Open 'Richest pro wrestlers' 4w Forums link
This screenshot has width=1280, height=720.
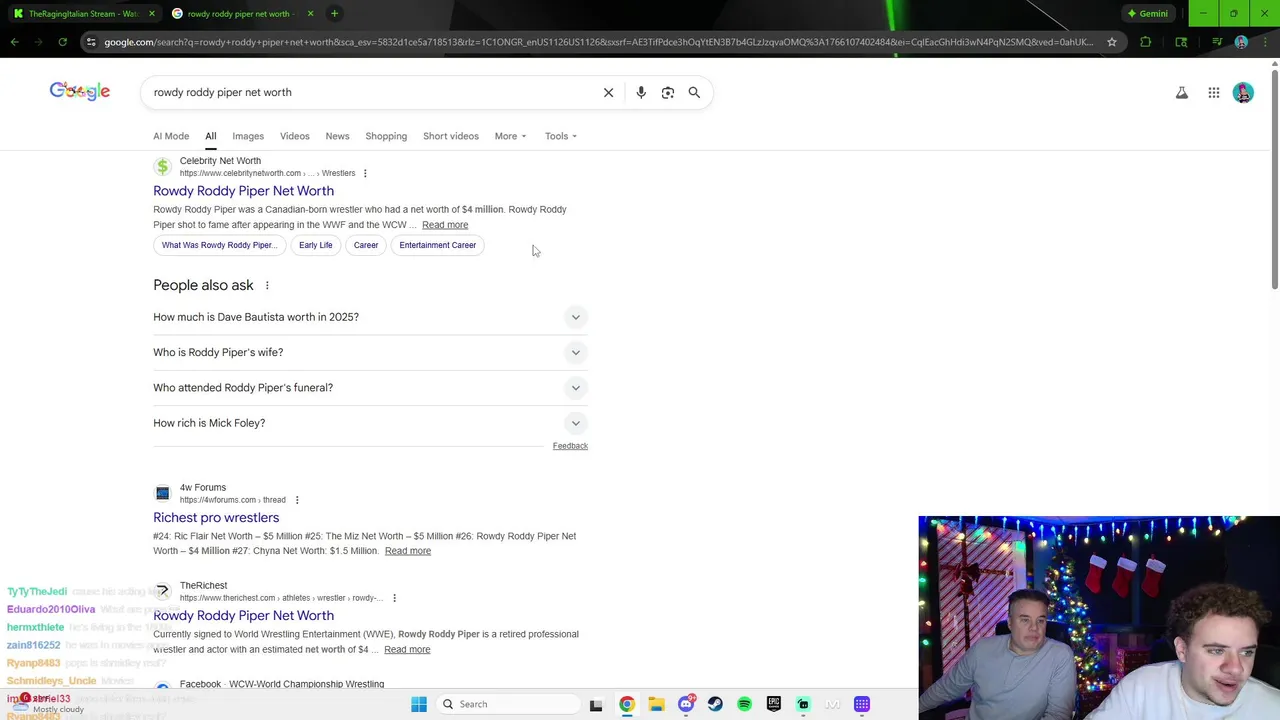coord(216,518)
